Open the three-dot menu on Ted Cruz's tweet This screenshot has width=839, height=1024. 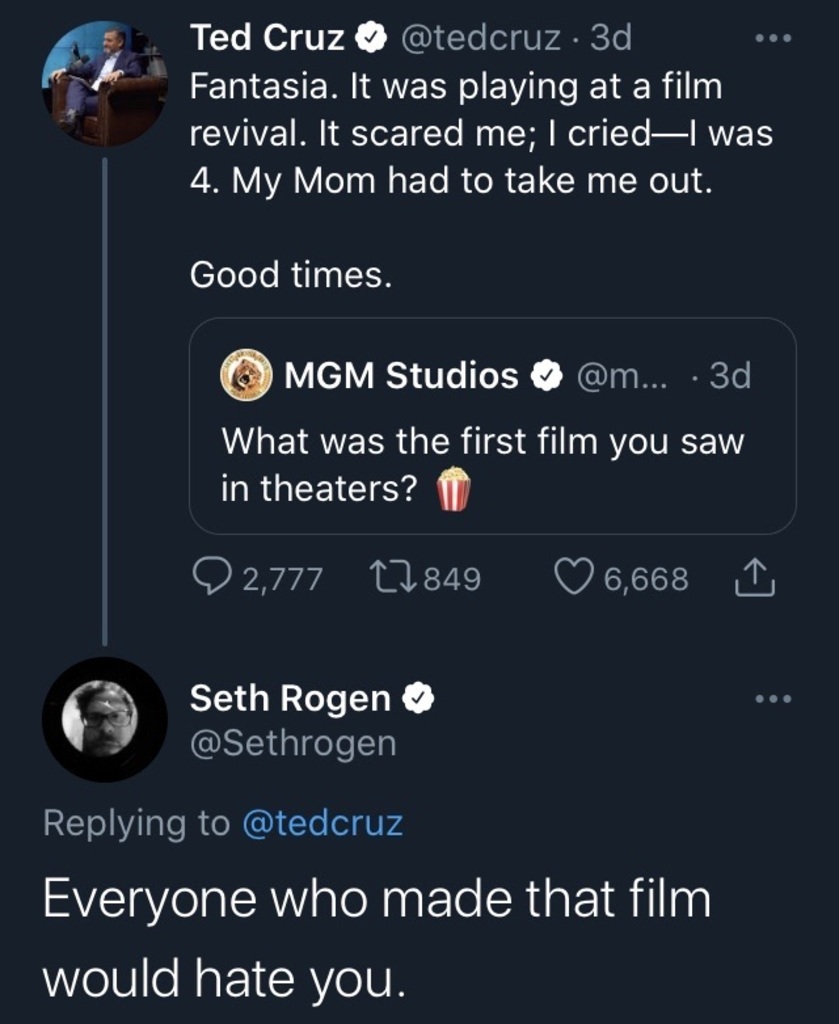[773, 39]
